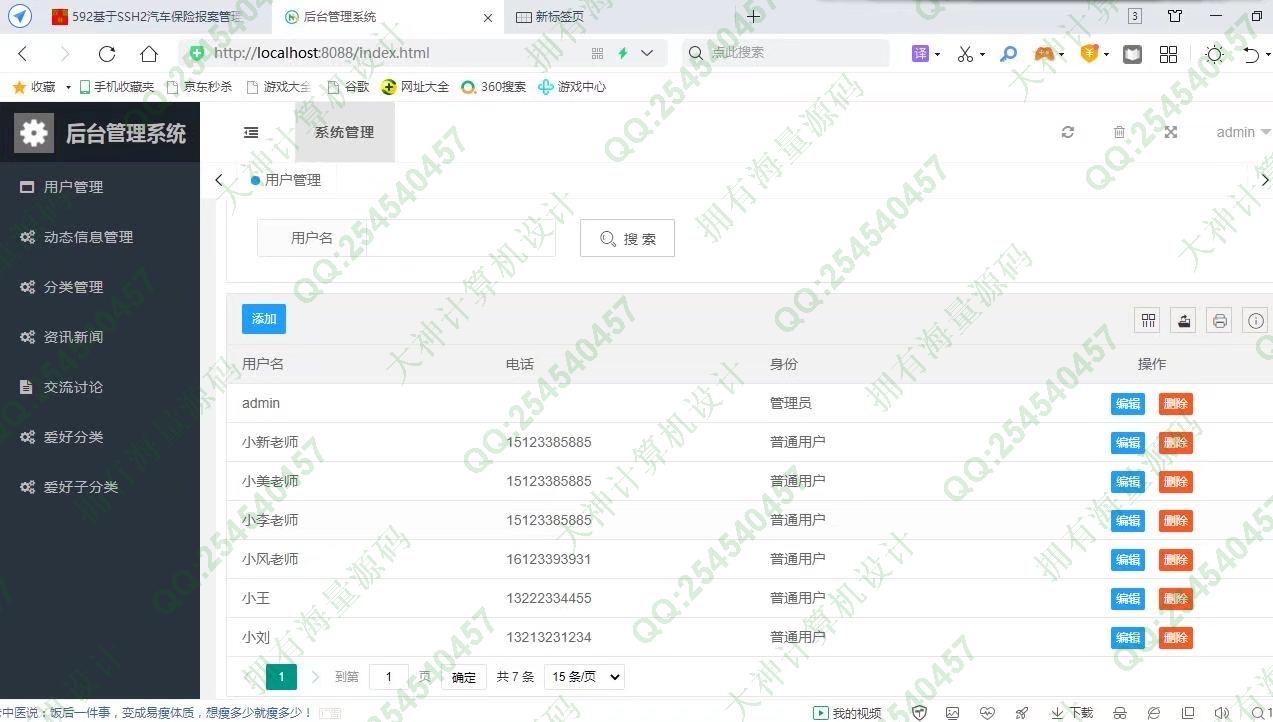Image resolution: width=1273 pixels, height=722 pixels.
Task: Click the page jump number input
Action: [389, 677]
